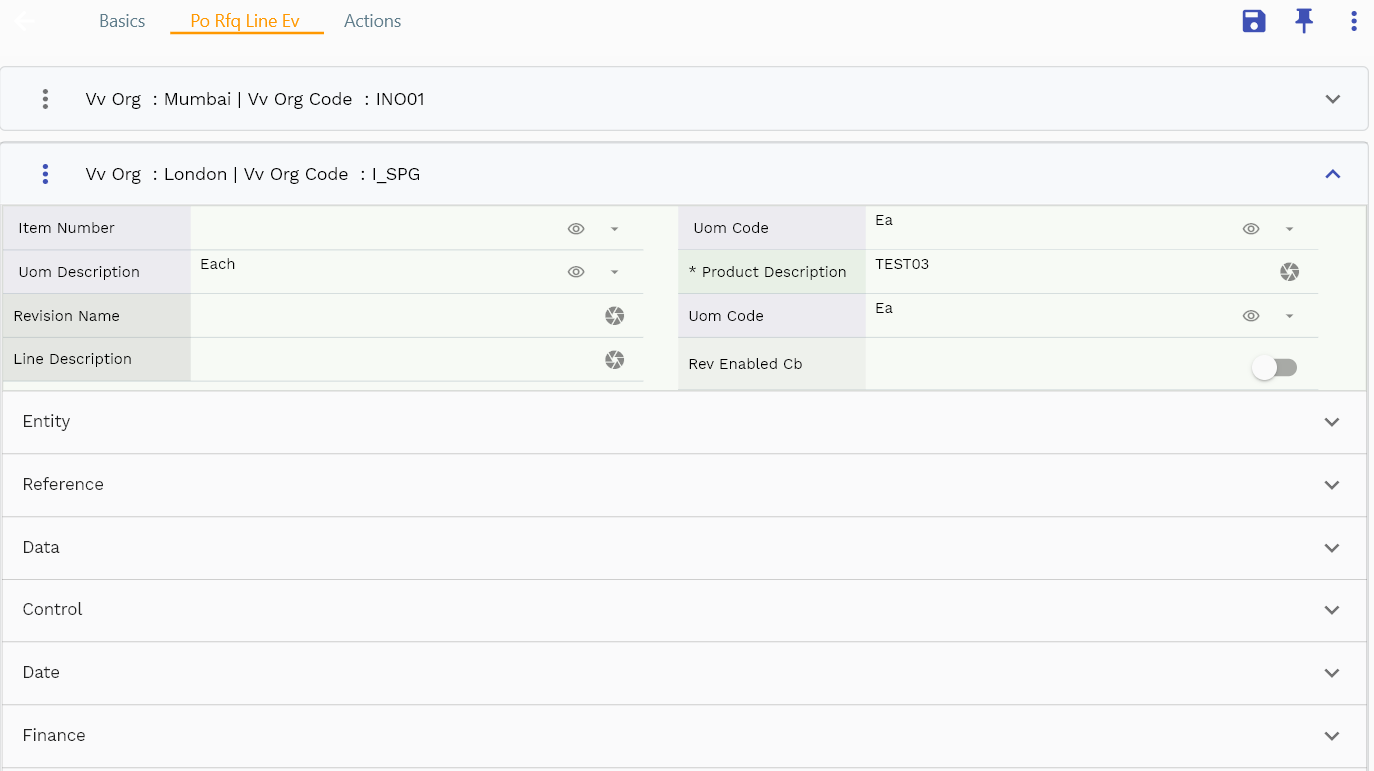Select the Actions tab
Screen dimensions: 1374x771
pyautogui.click(x=372, y=20)
